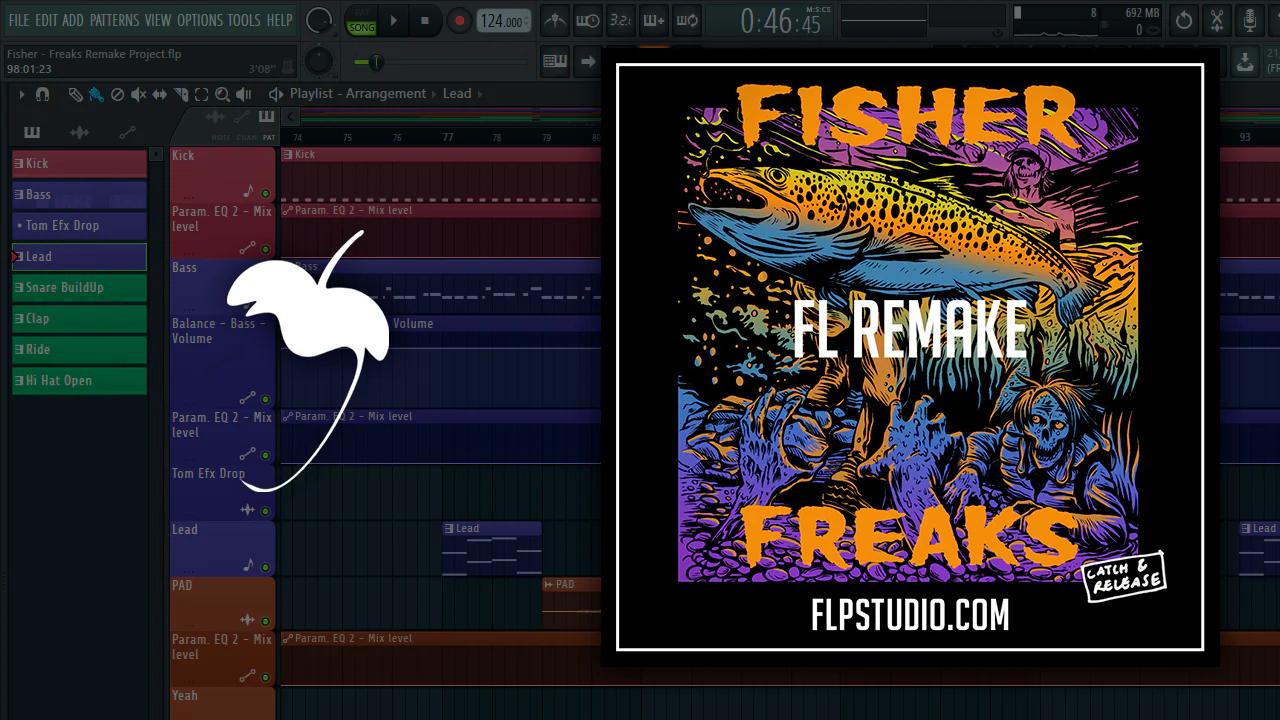Viewport: 1280px width, 720px height.
Task: Start playback with the Play button
Action: (x=393, y=20)
